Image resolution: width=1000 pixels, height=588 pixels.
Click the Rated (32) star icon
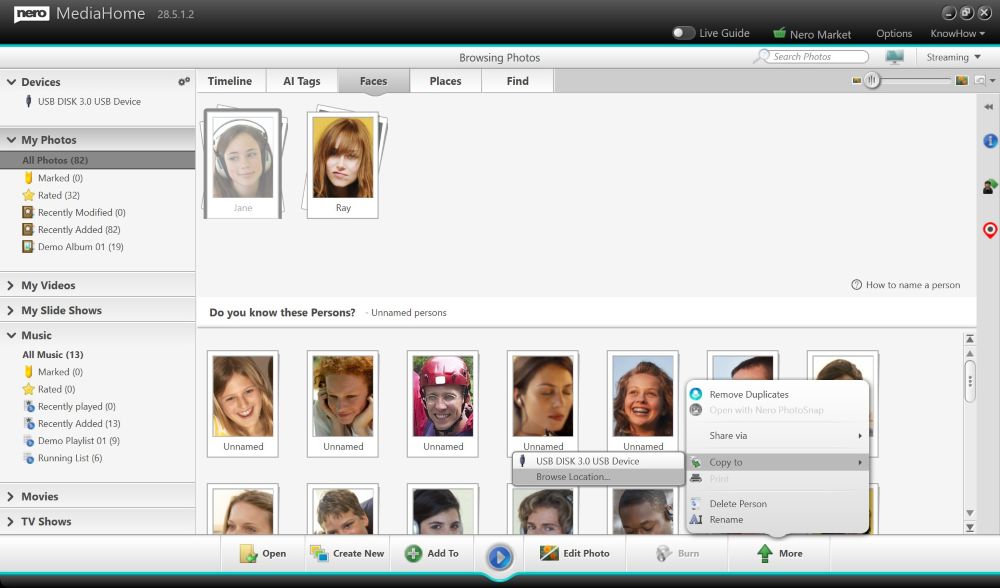tap(28, 195)
